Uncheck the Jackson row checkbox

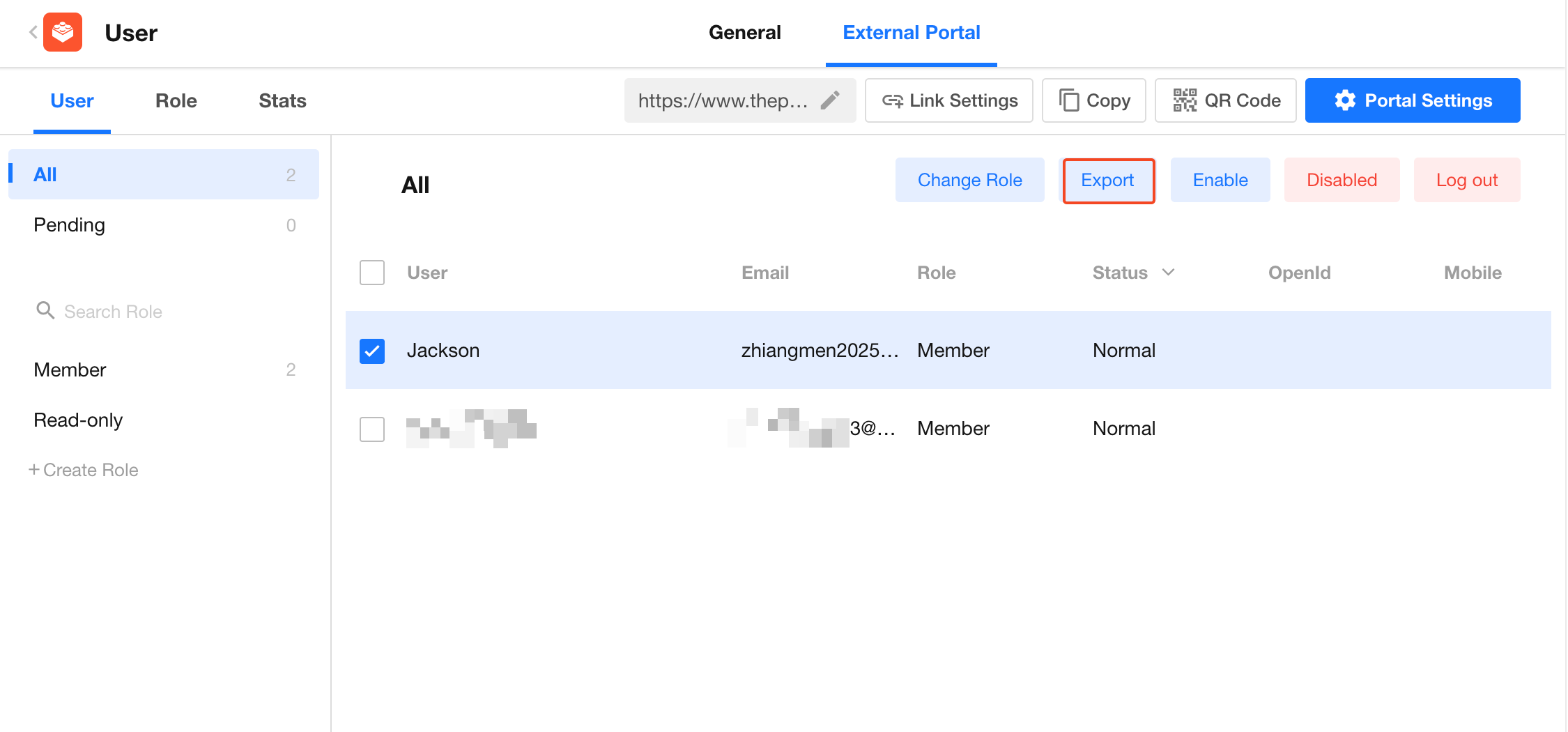(372, 351)
